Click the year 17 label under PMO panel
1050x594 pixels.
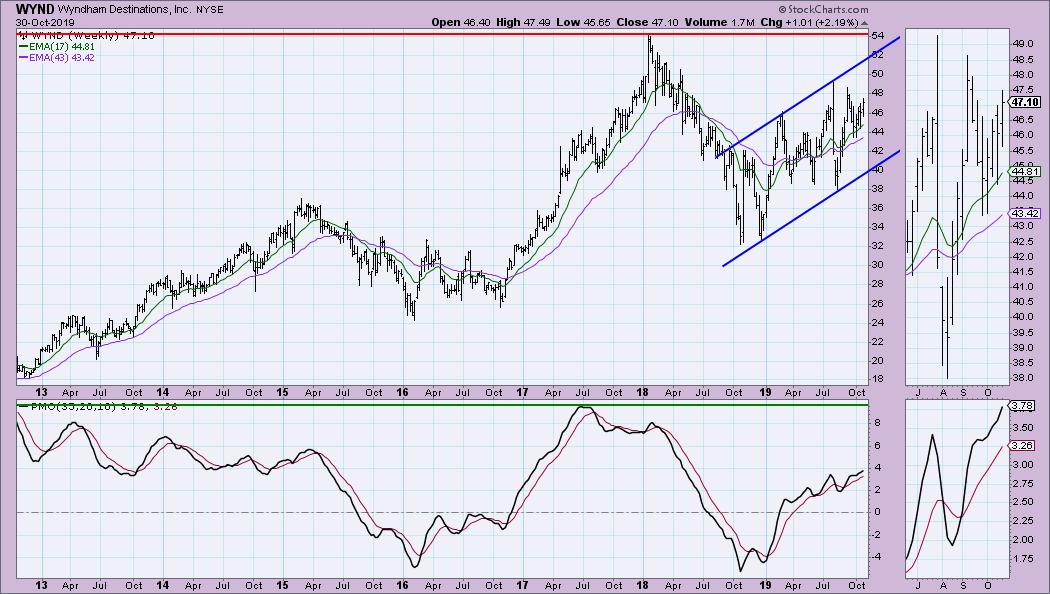(x=522, y=585)
